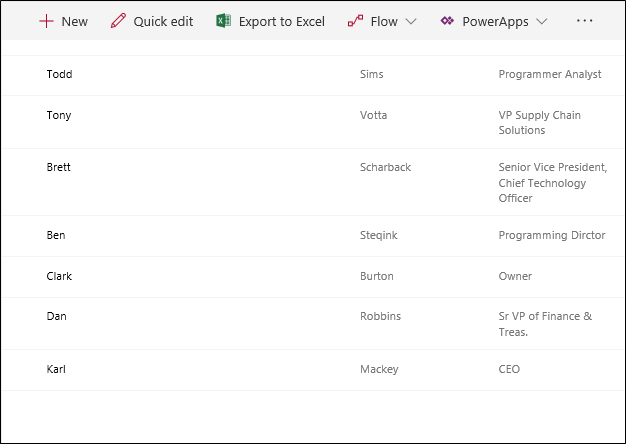Click the red plus New icon
626x444 pixels.
[46, 21]
